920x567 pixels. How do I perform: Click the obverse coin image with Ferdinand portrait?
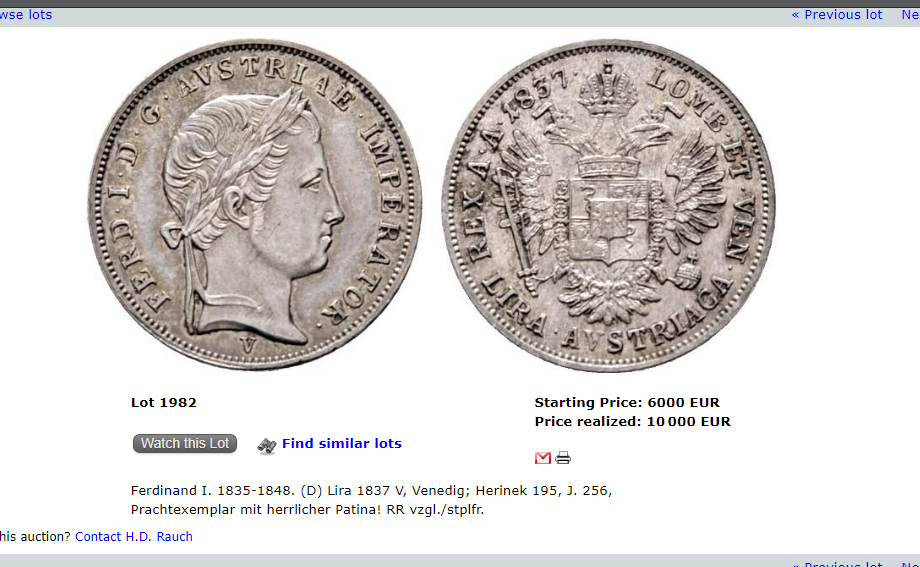(255, 205)
